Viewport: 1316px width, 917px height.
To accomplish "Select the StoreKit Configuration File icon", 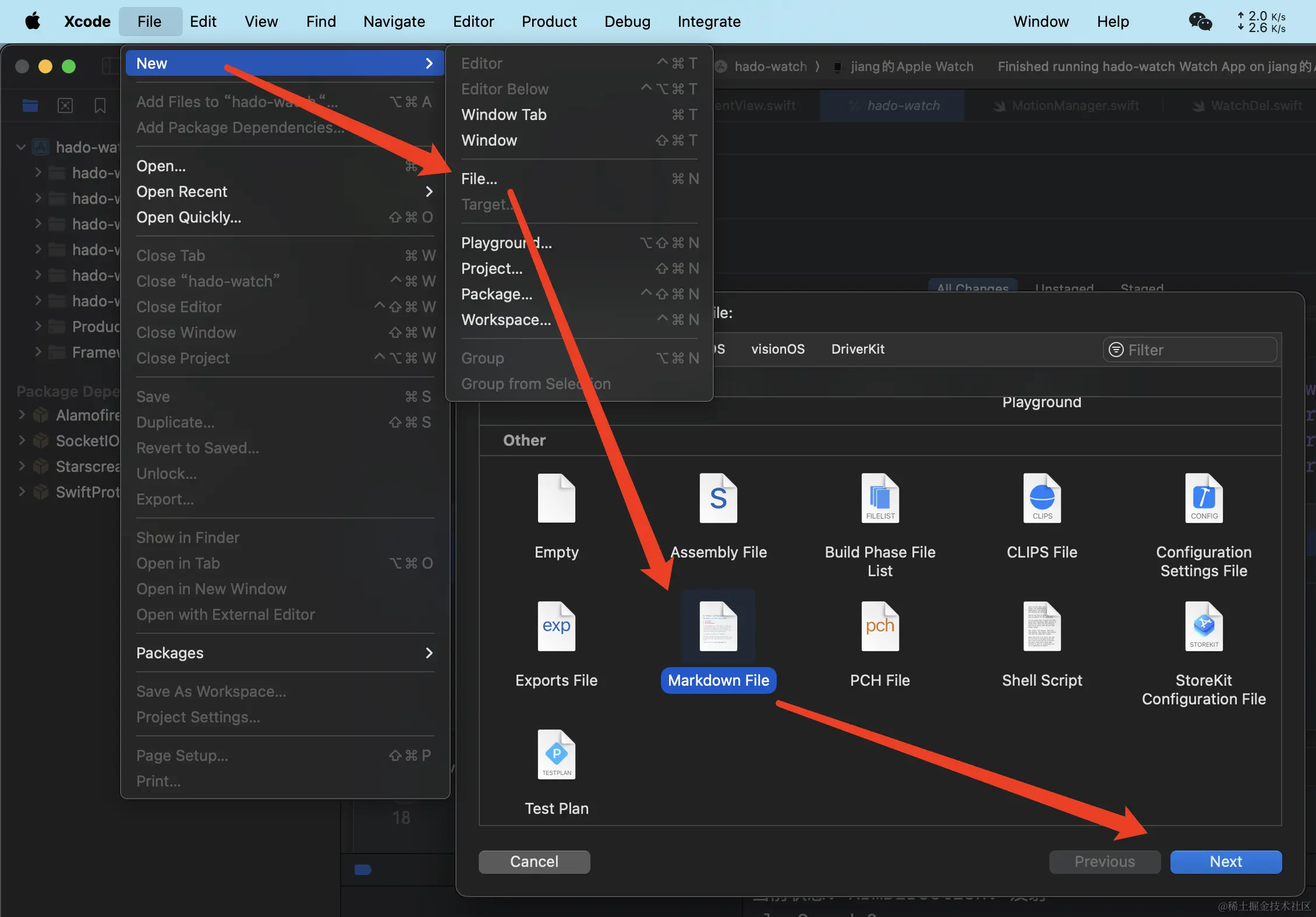I will pos(1204,627).
